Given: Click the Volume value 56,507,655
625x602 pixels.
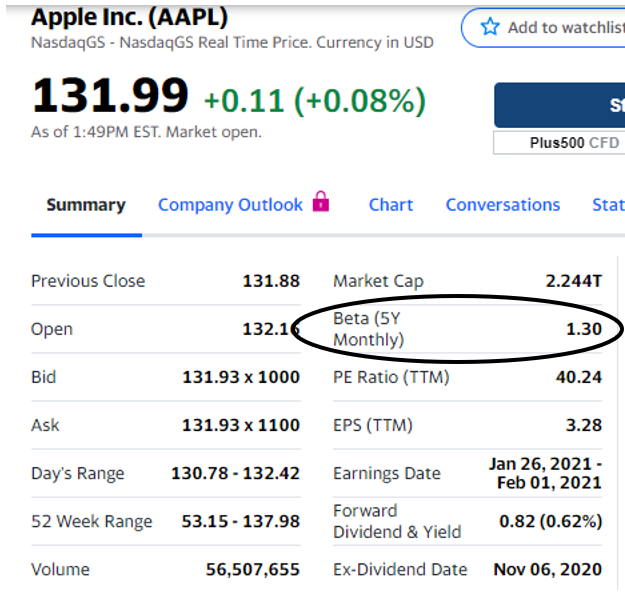Looking at the screenshot, I should (x=253, y=570).
